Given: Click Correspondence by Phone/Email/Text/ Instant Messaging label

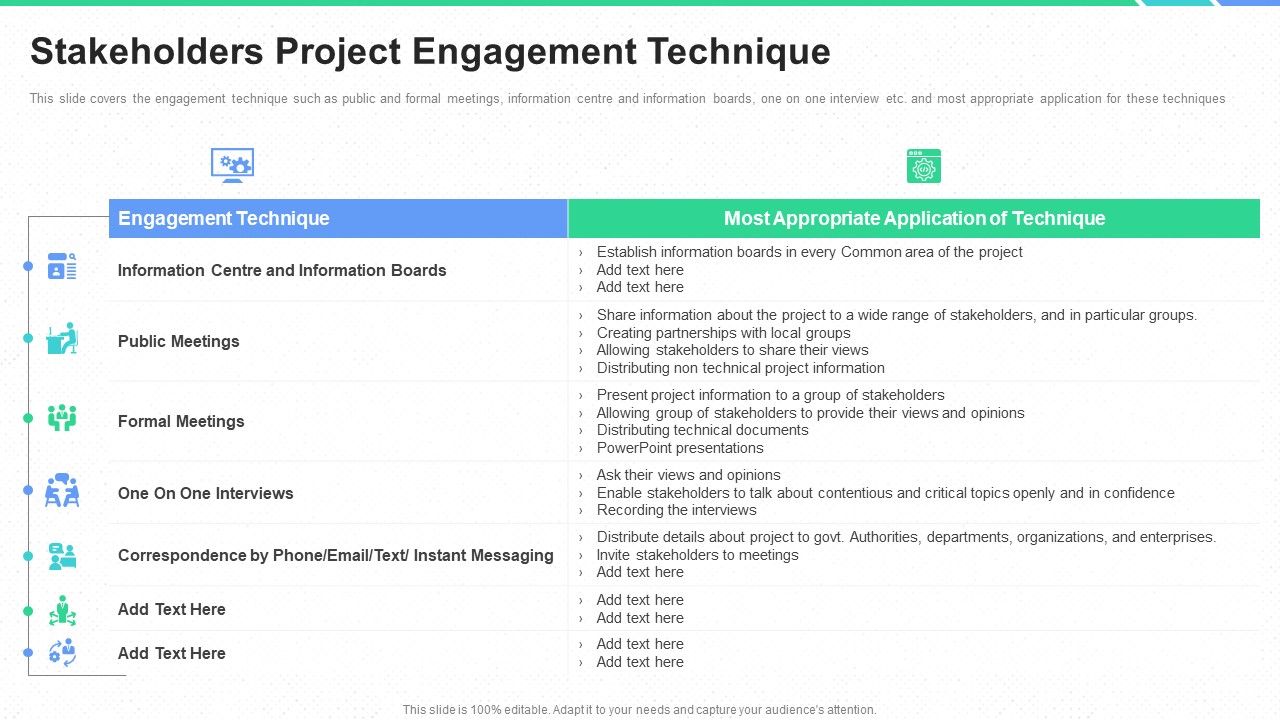Looking at the screenshot, I should click(x=336, y=555).
